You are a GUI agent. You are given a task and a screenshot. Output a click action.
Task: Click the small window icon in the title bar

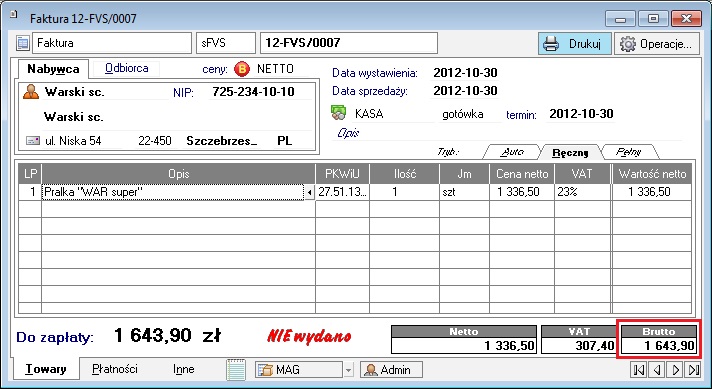(14, 15)
